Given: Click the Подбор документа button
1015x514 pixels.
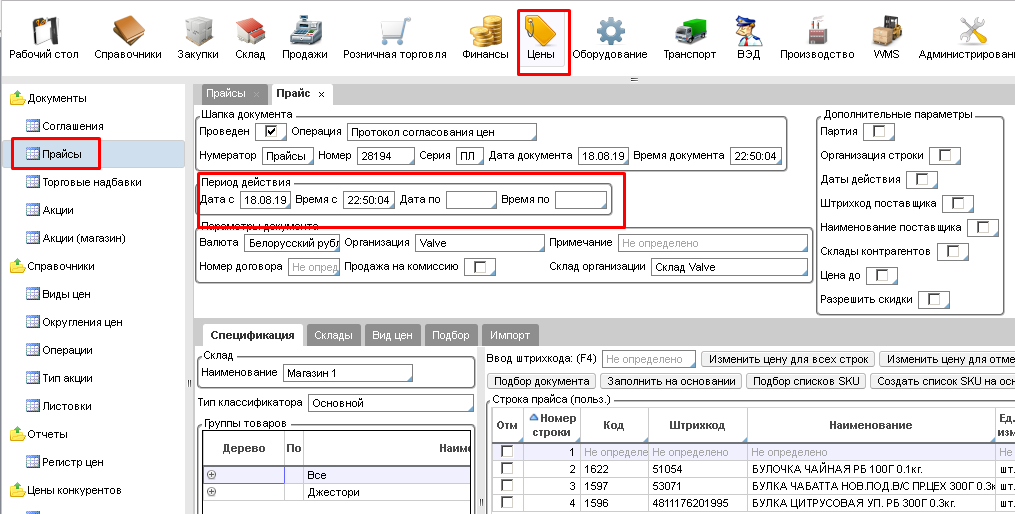Looking at the screenshot, I should point(542,381).
